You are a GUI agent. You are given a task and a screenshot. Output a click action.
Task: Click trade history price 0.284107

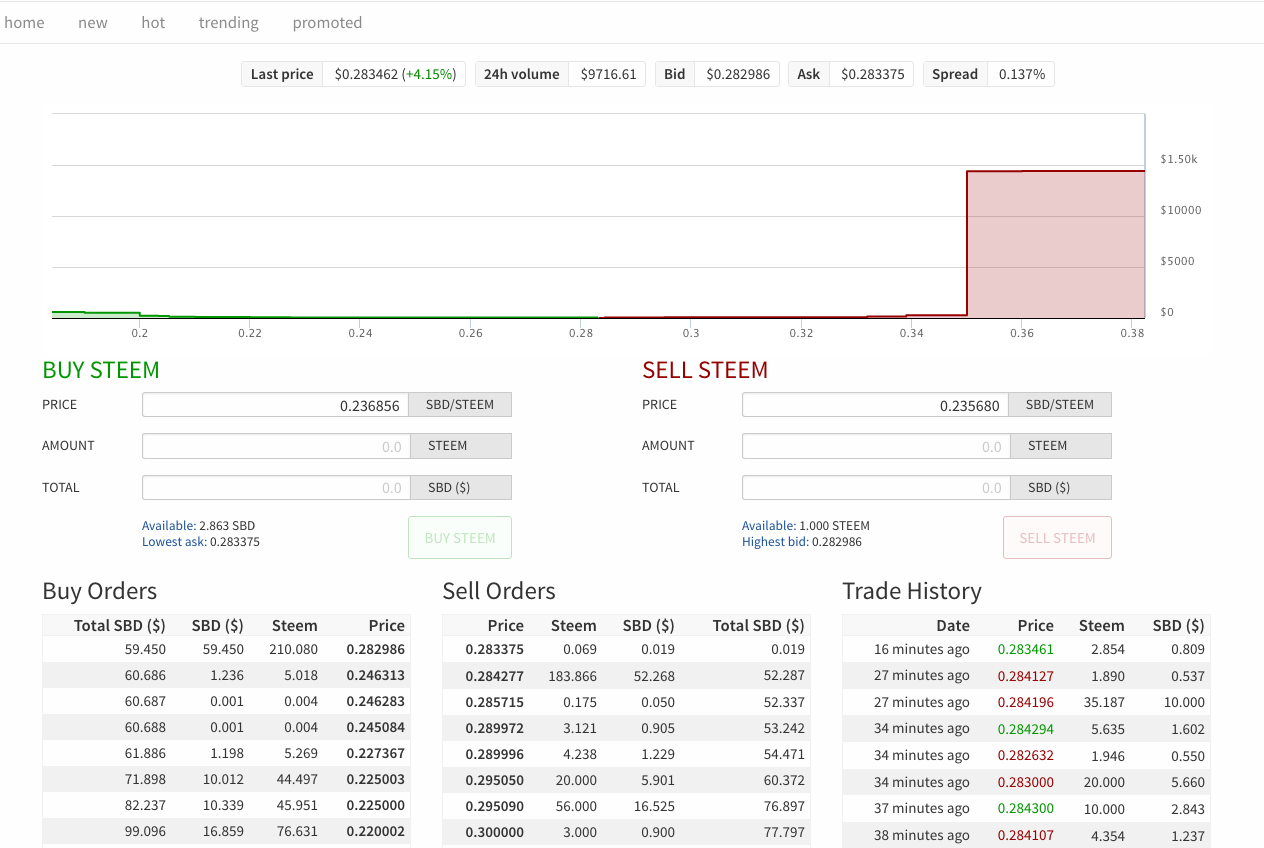click(x=1026, y=836)
